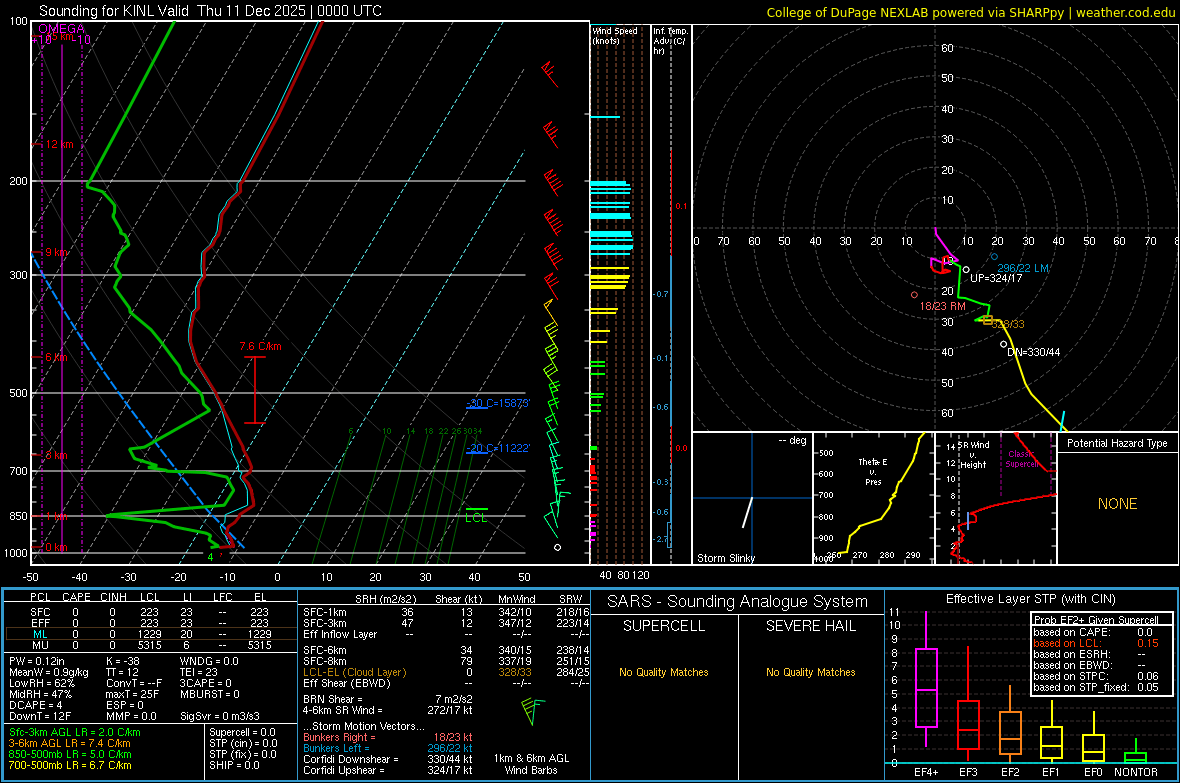This screenshot has height=783, width=1180.
Task: Click the 3-6km AGL LR value
Action: (70, 743)
